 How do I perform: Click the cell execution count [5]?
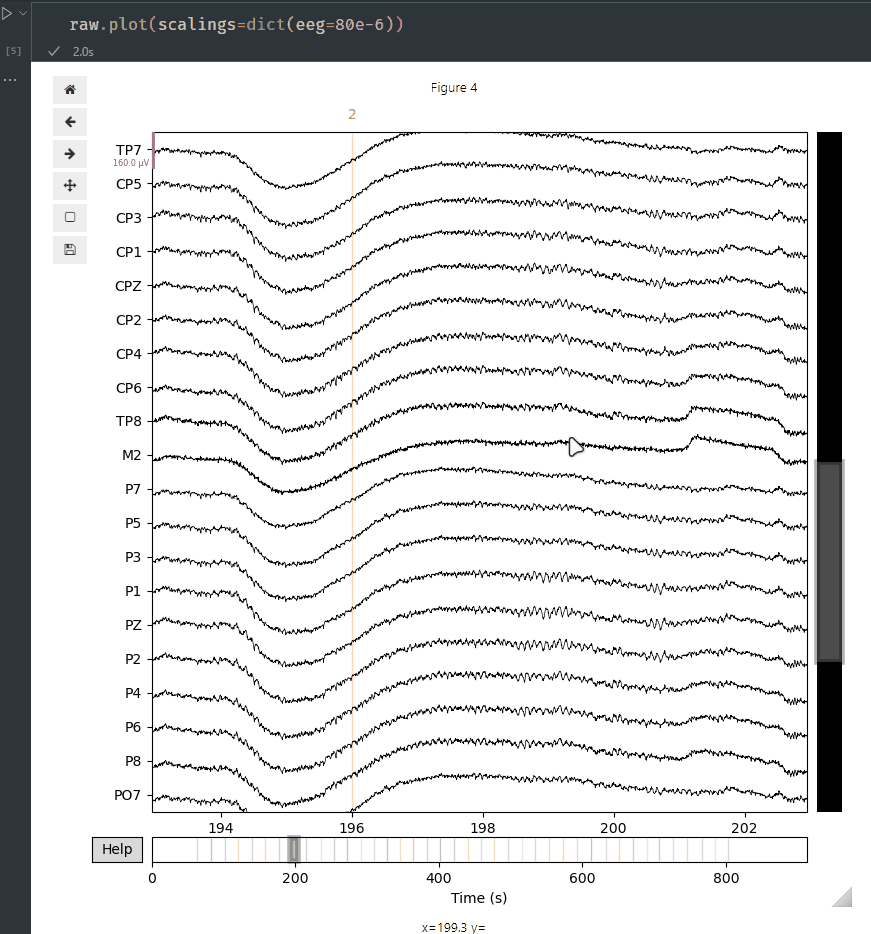(14, 50)
